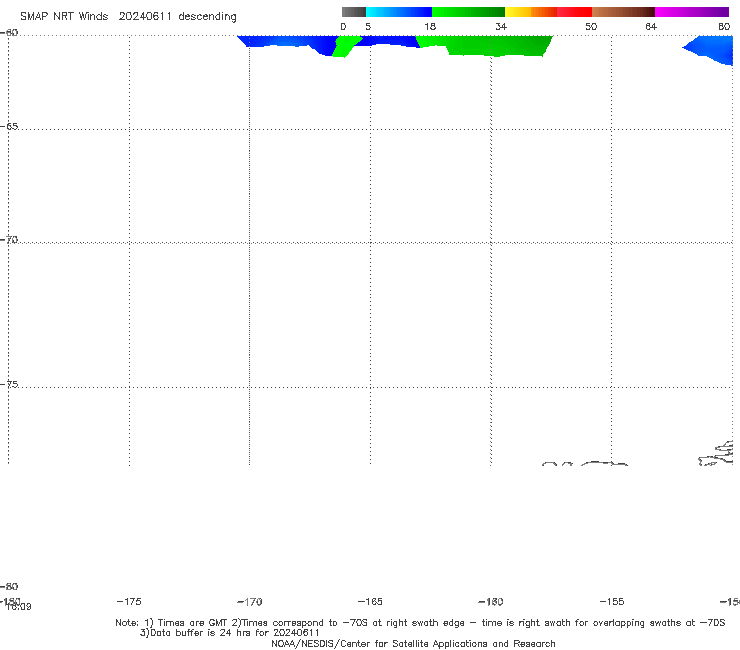Click the longitude axis label '-165'
This screenshot has height=650, width=740.
click(370, 602)
